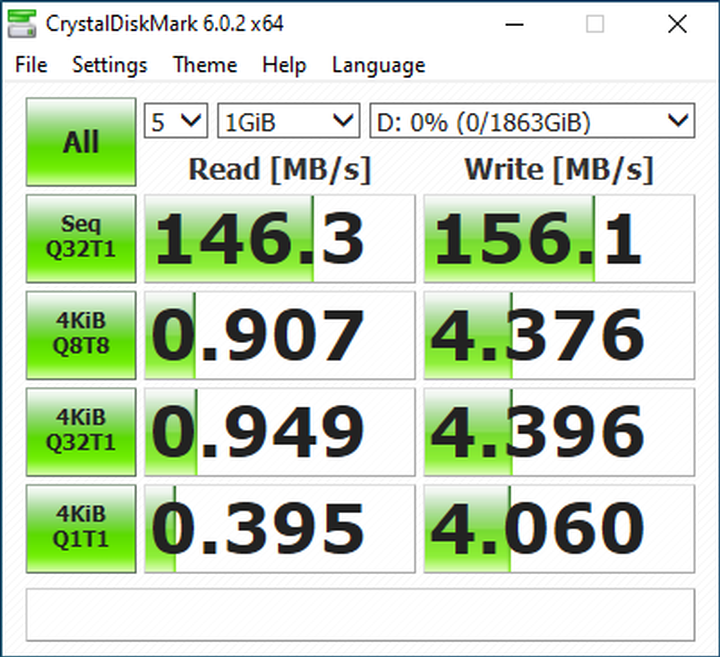Click the Seq read result 146.3

tap(279, 239)
